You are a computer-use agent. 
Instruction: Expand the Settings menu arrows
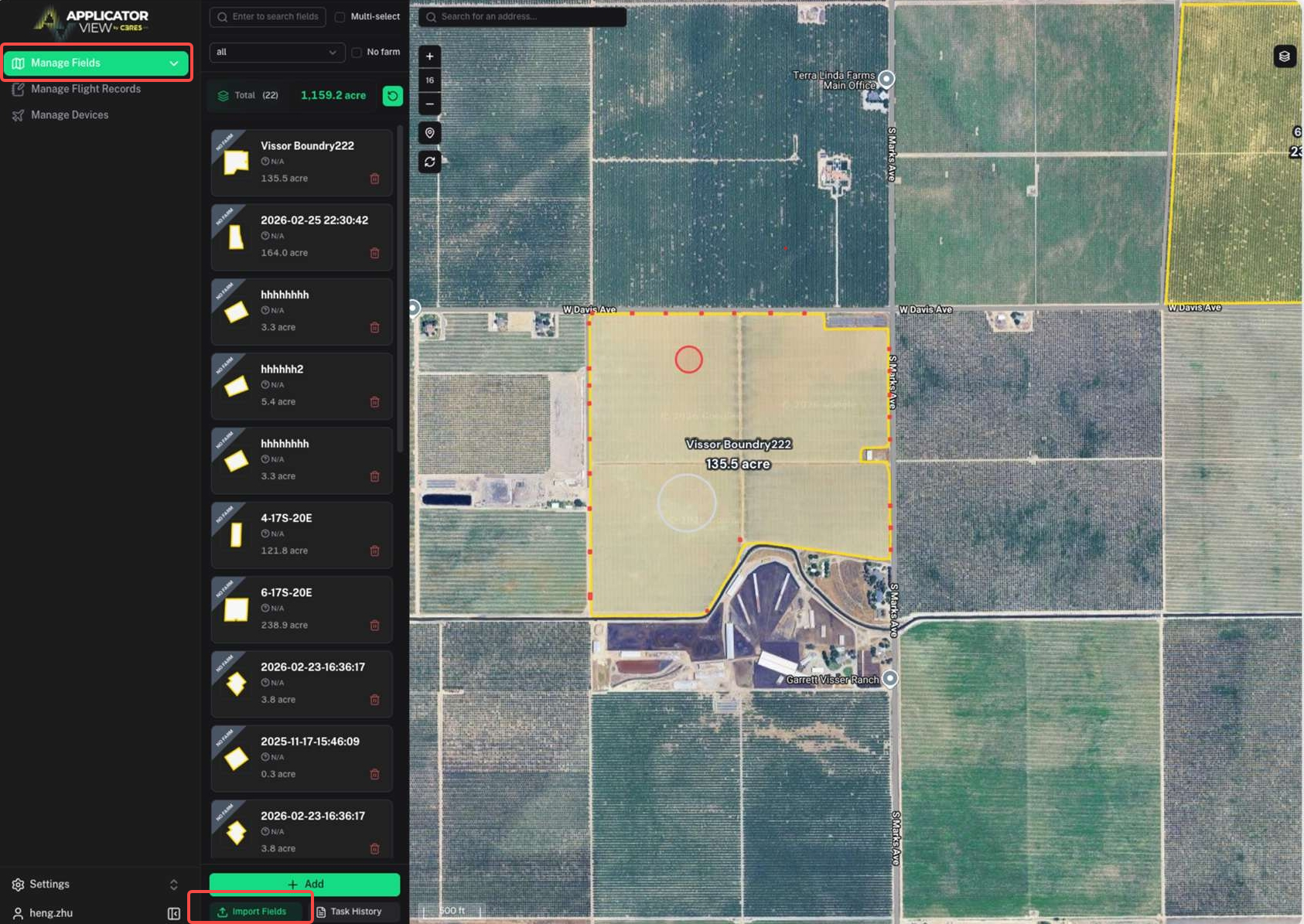tap(173, 885)
